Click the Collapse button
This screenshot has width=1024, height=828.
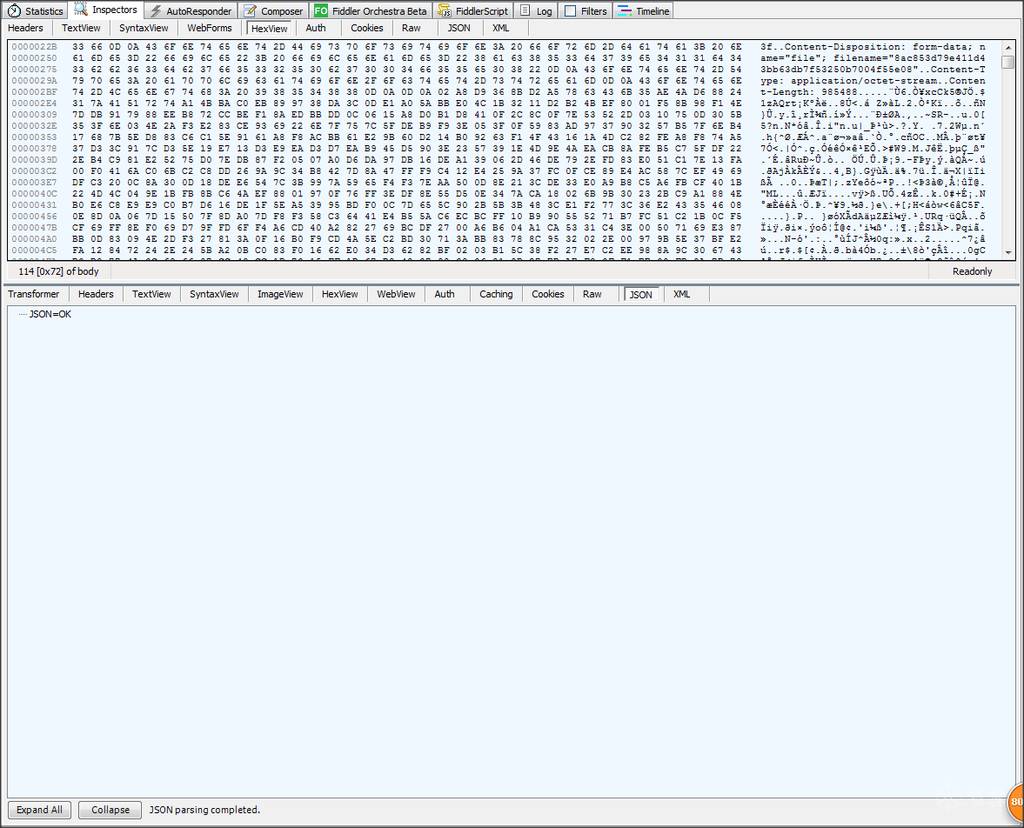[110, 810]
